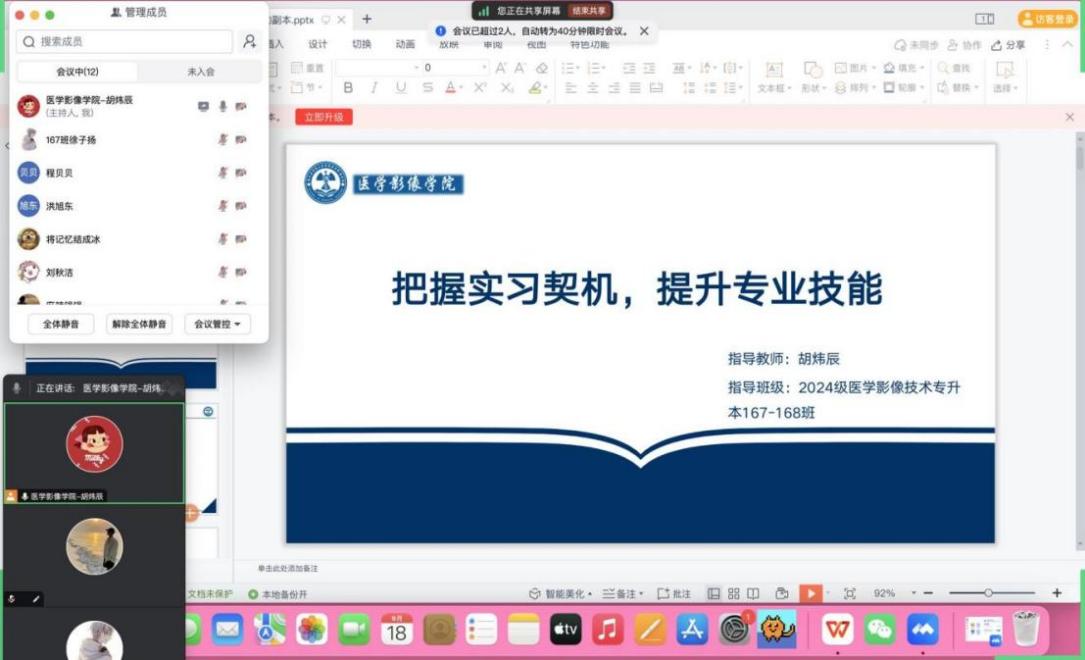Screen dimensions: 1085x660
Task: Open the 设计 ribbon tab
Action: [x=318, y=44]
